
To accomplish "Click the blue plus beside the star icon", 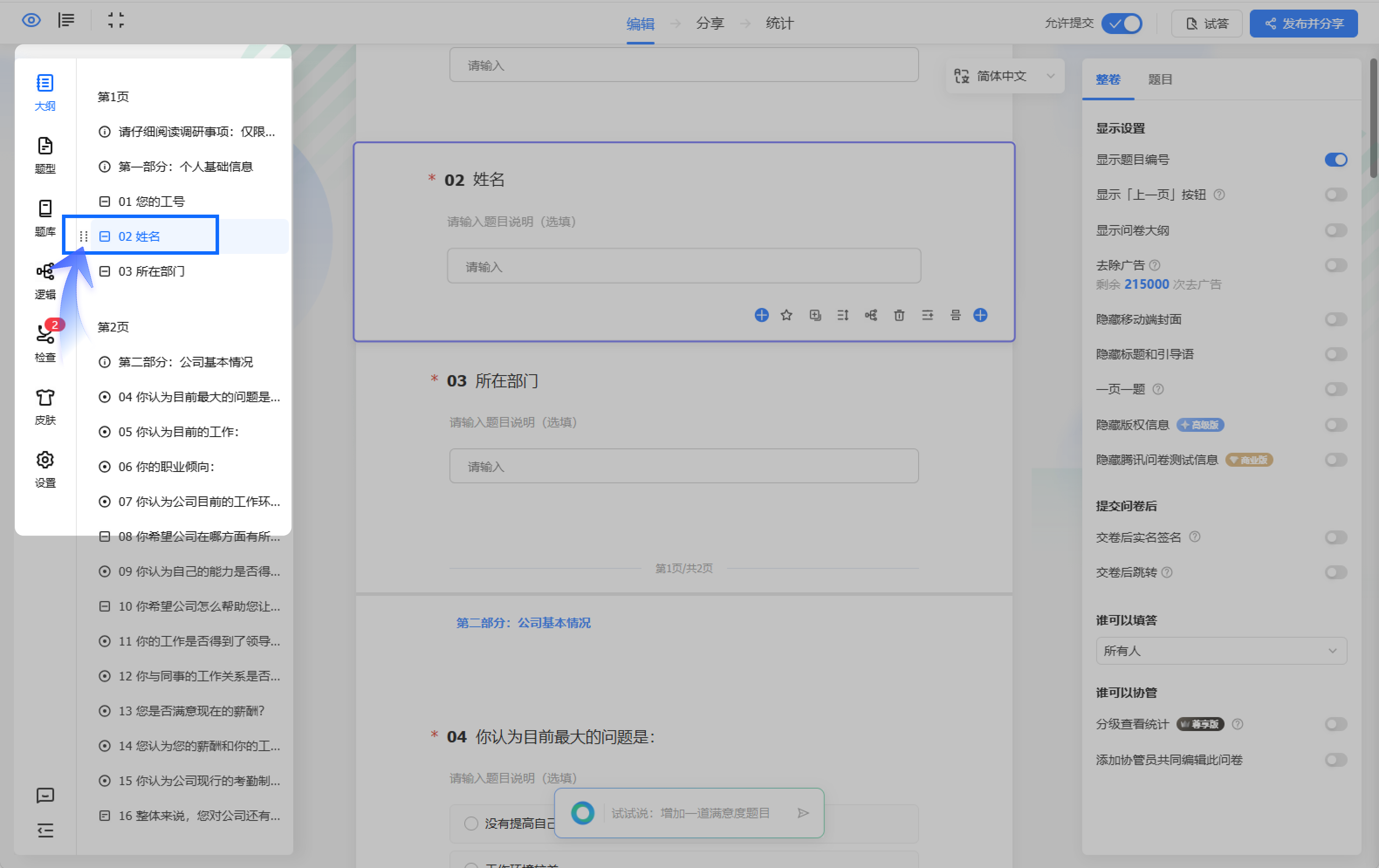I will 761,315.
